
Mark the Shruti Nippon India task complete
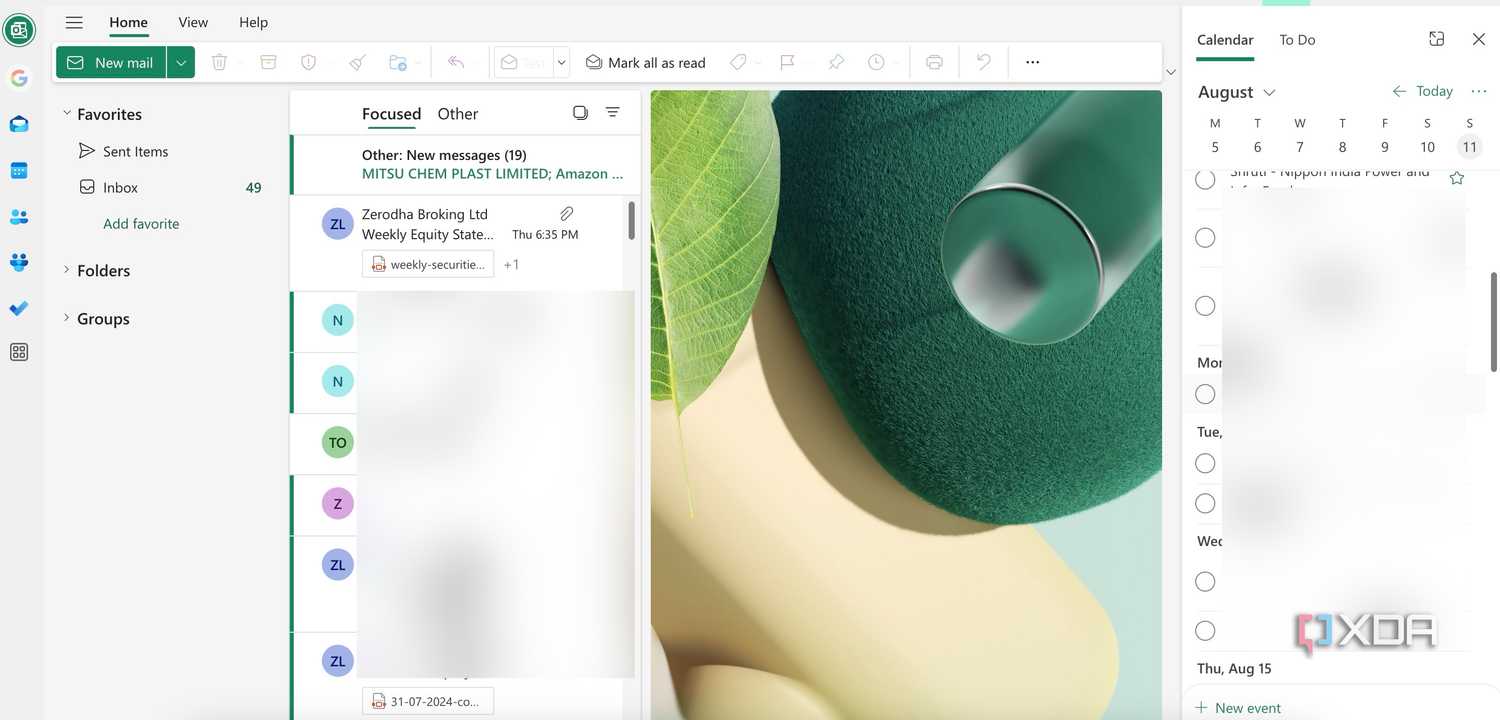point(1206,180)
